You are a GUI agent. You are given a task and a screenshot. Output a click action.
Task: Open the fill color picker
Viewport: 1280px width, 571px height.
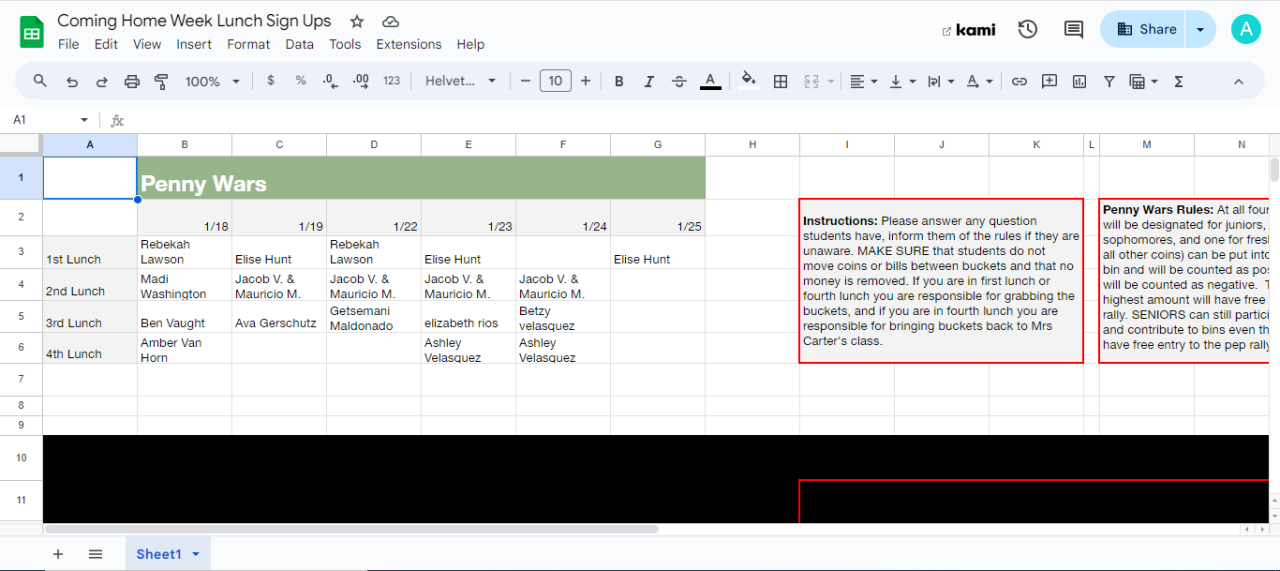(748, 81)
